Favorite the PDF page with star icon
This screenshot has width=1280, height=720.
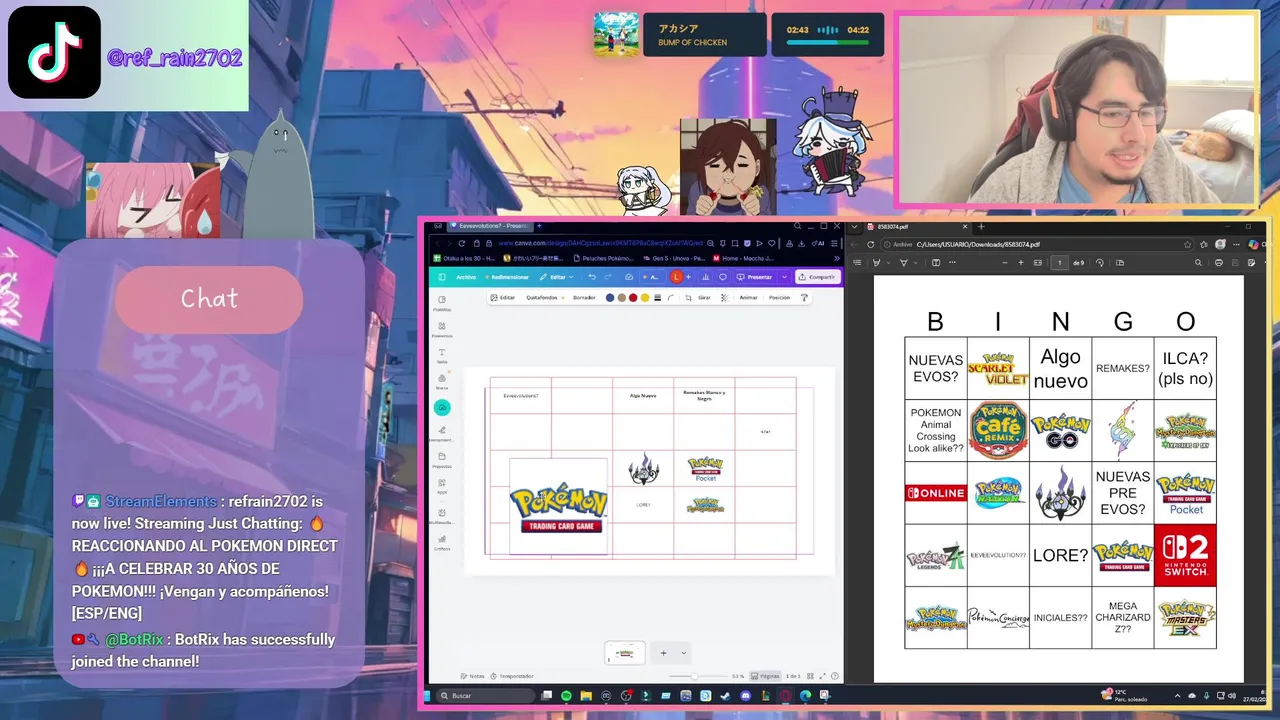tap(1187, 245)
